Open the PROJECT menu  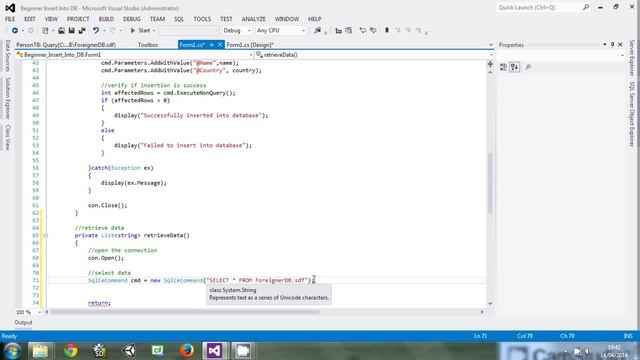[x=78, y=19]
